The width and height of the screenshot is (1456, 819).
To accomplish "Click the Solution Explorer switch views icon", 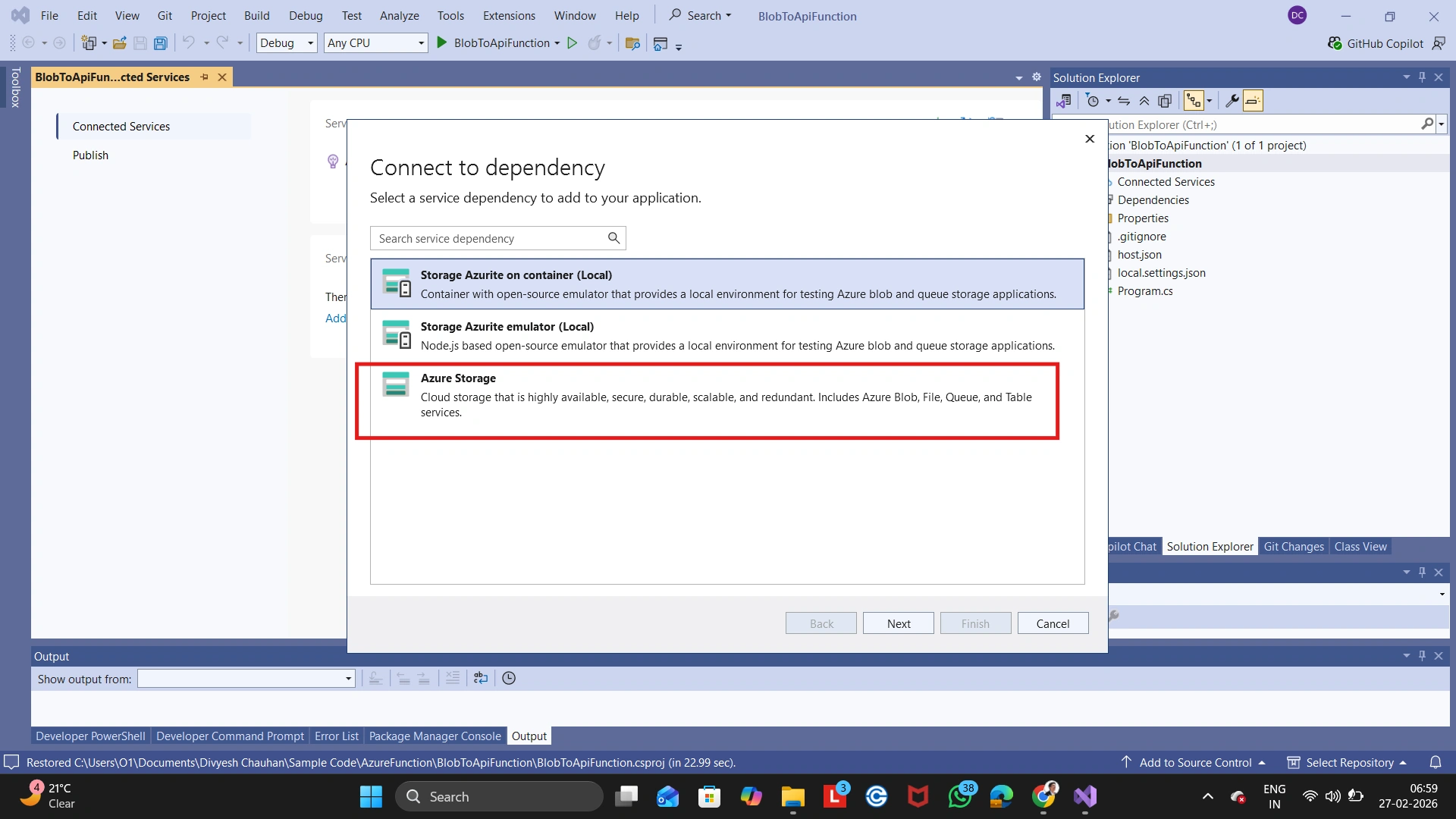I will [x=1063, y=101].
